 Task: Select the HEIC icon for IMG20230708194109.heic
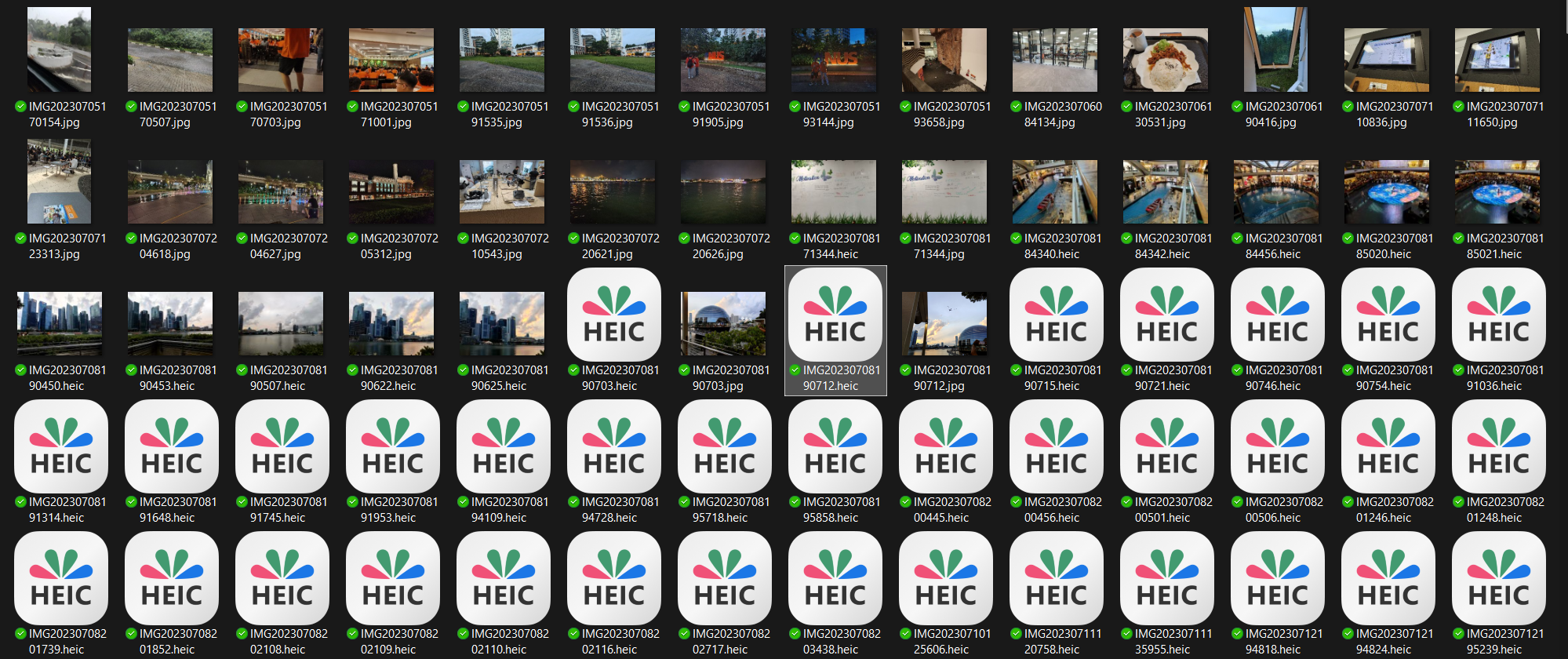tap(503, 447)
